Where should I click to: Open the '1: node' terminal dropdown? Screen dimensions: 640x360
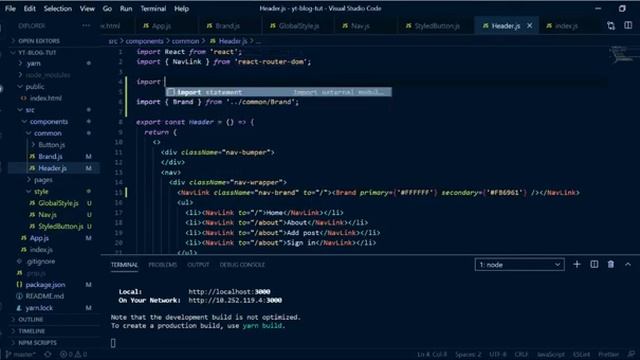(x=520, y=264)
